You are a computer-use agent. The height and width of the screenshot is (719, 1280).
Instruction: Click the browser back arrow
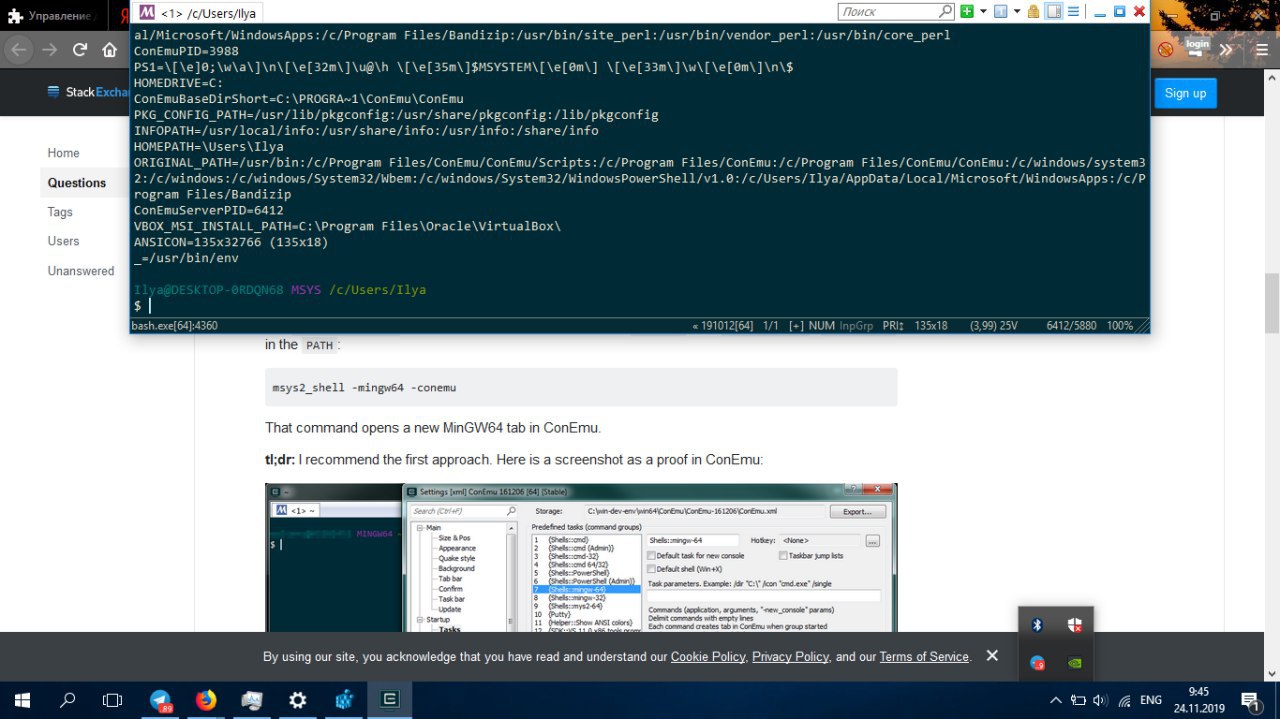[x=20, y=49]
